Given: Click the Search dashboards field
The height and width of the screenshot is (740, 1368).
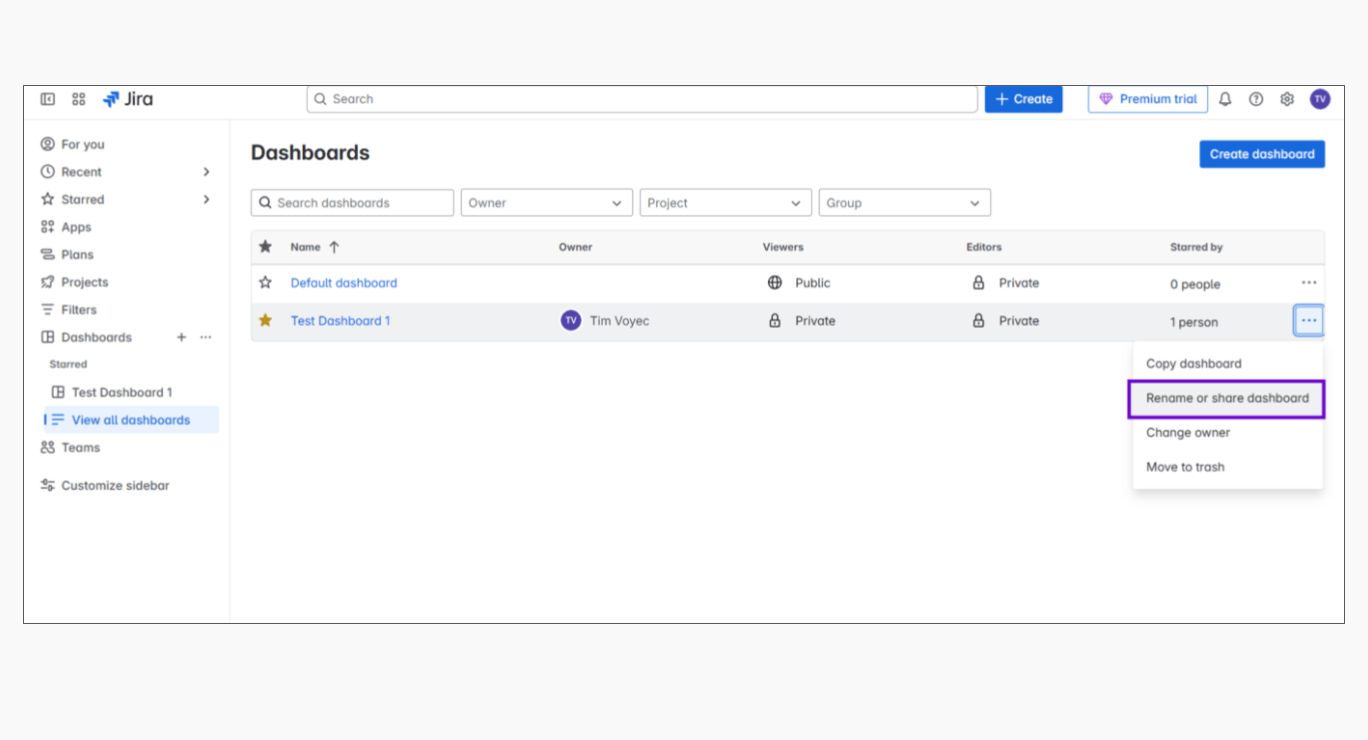Looking at the screenshot, I should pos(352,203).
